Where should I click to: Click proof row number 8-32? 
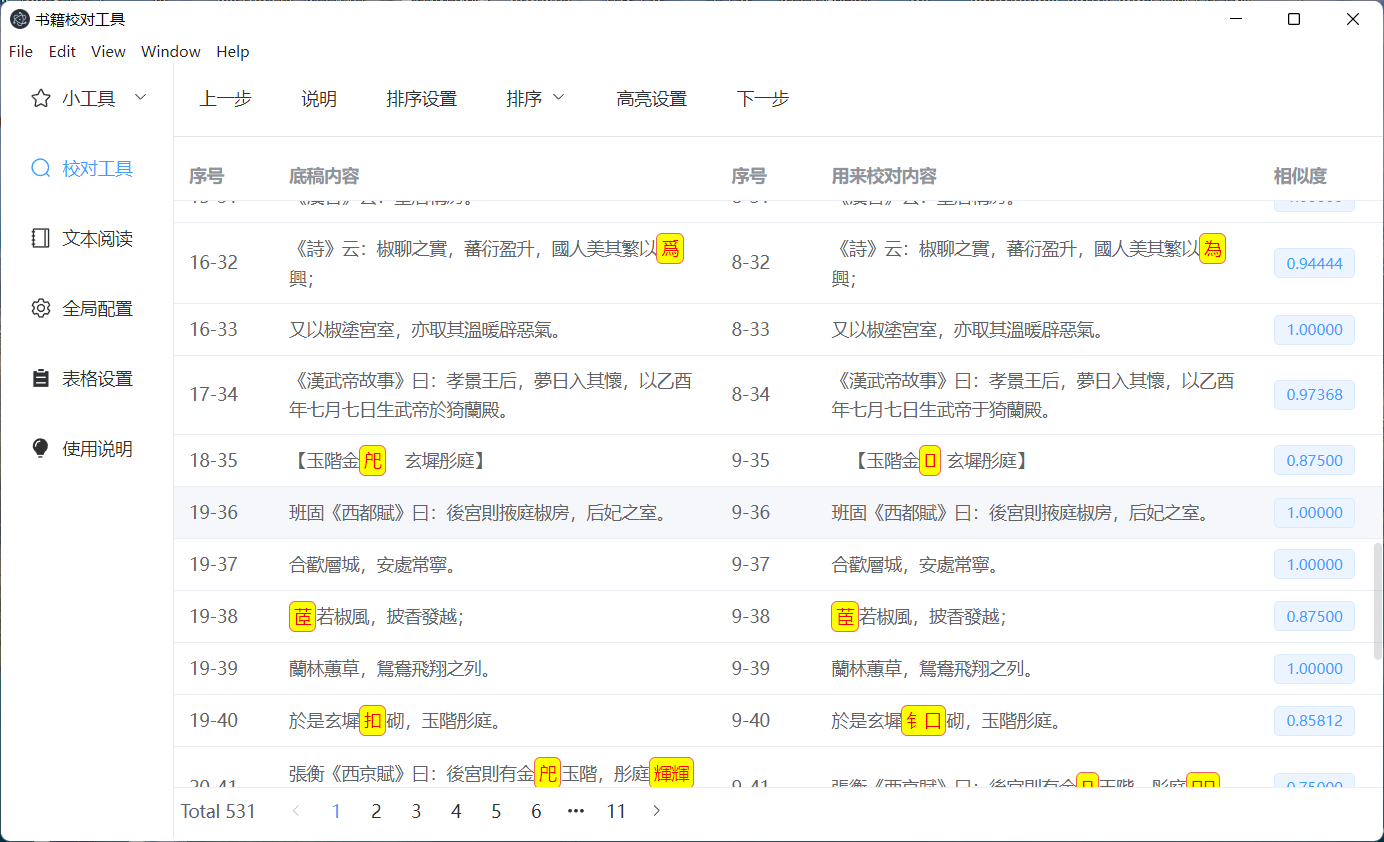(751, 263)
